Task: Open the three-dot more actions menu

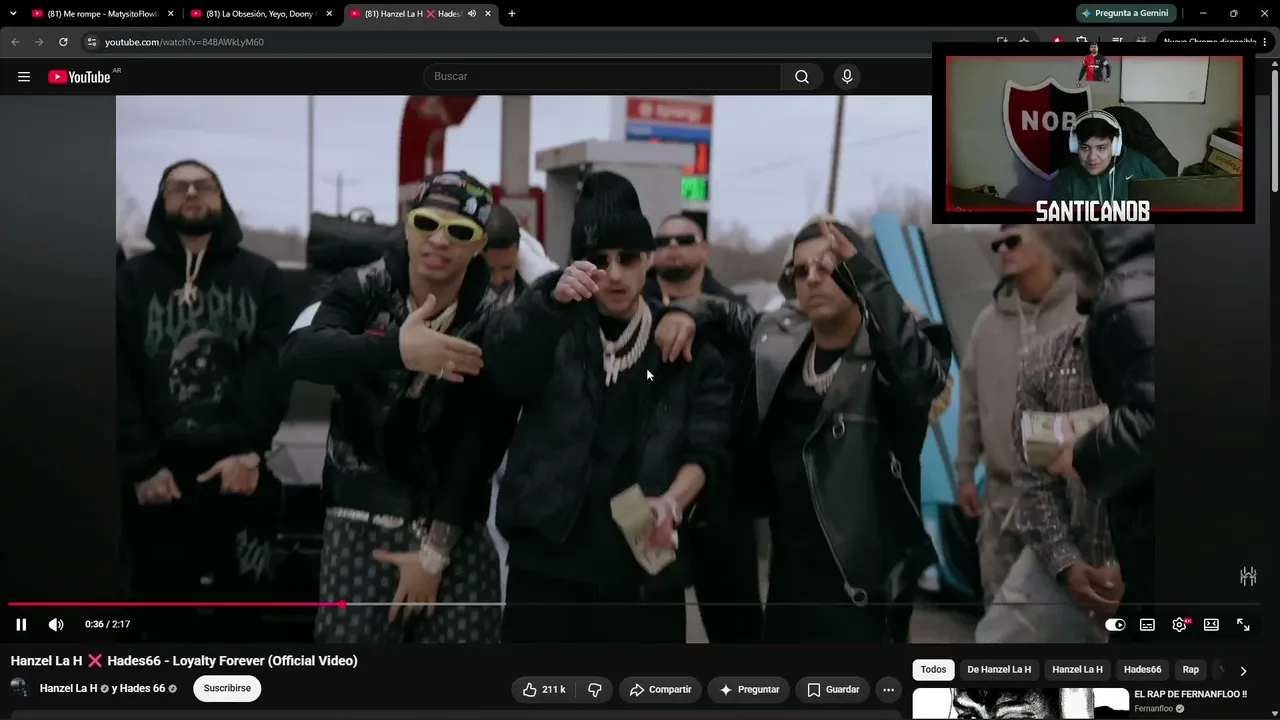Action: click(x=888, y=689)
